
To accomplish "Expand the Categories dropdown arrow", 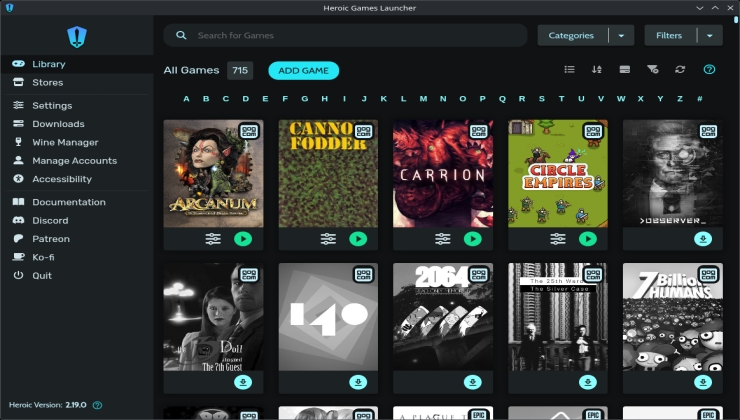I will click(x=620, y=36).
